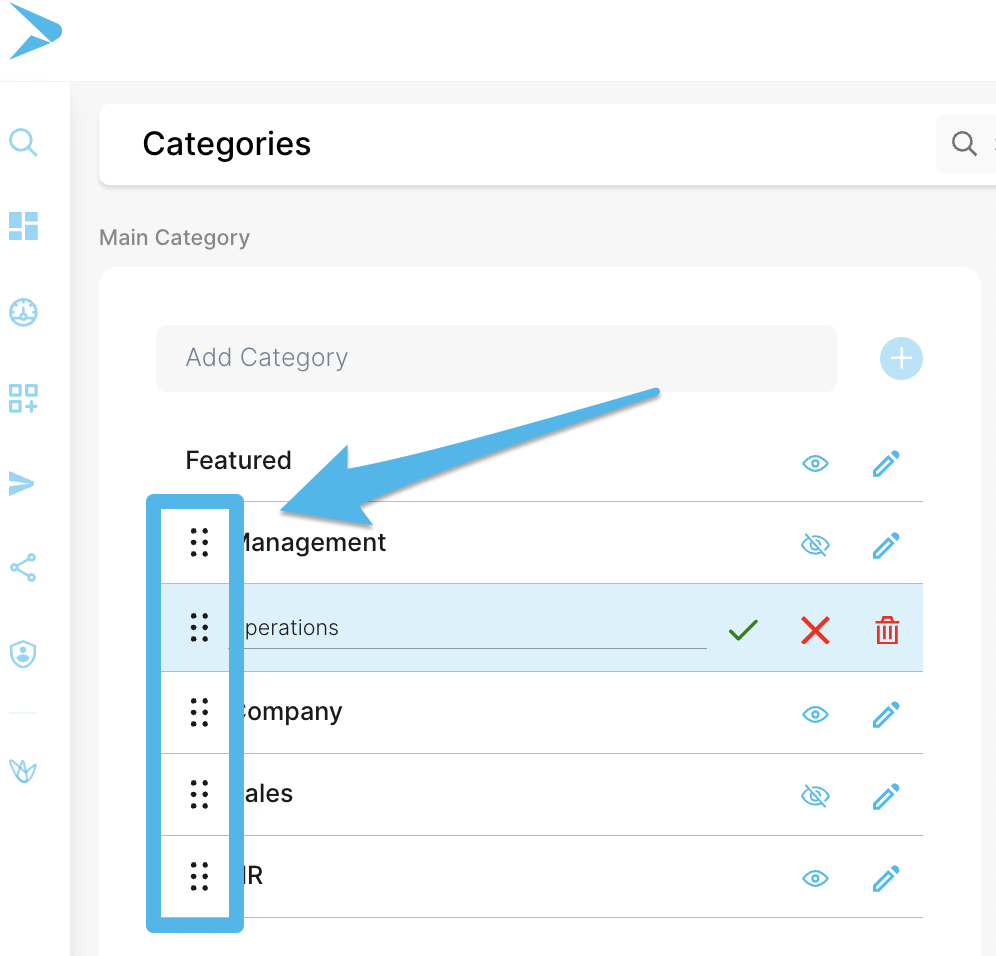Cancel the Operations edit with red X
Image resolution: width=996 pixels, height=956 pixels.
pyautogui.click(x=816, y=630)
